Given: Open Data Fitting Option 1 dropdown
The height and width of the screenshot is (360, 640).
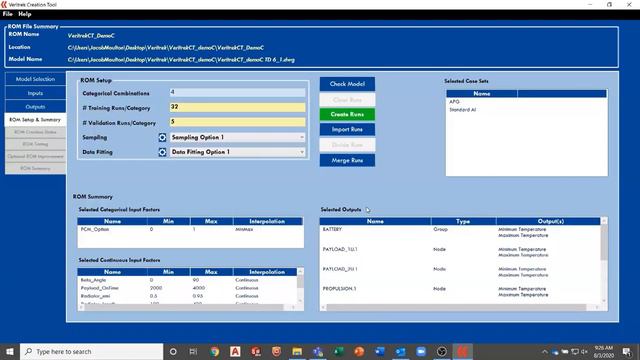Looking at the screenshot, I should tap(237, 152).
